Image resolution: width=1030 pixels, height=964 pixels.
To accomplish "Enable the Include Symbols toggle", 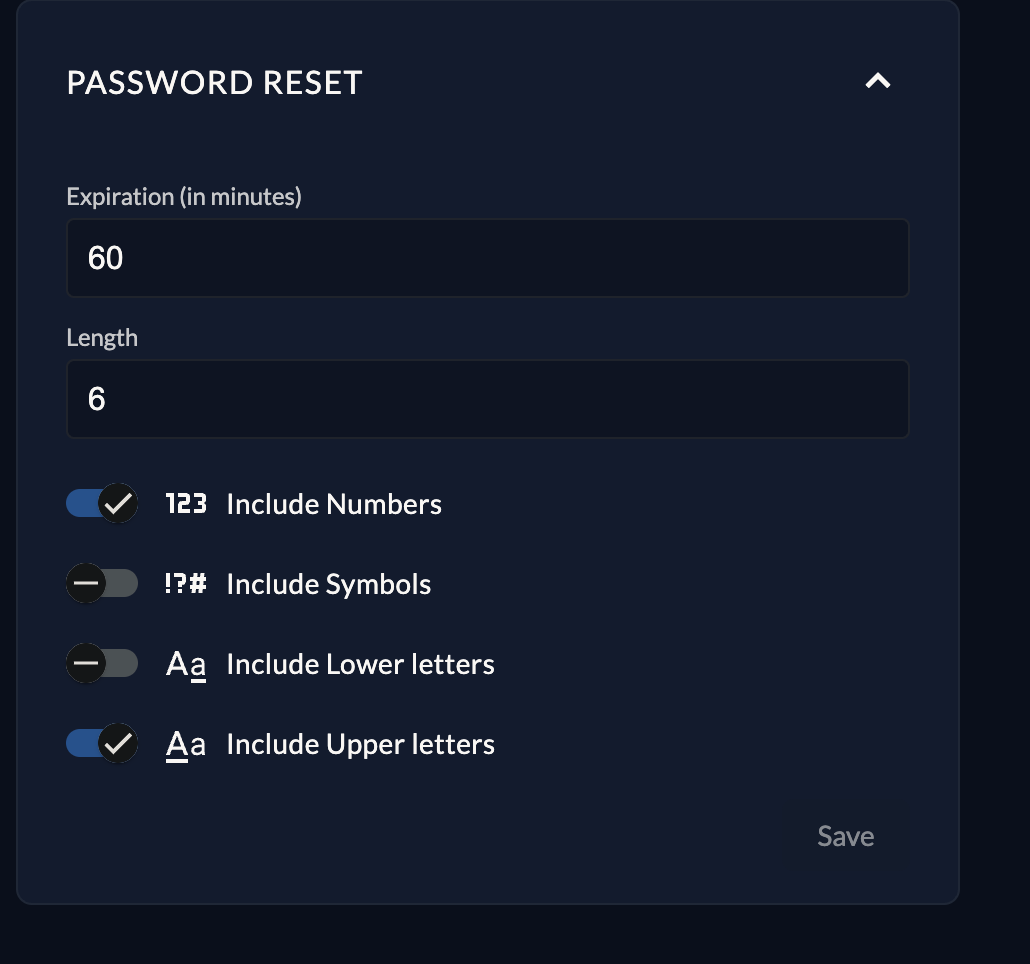I will [101, 584].
